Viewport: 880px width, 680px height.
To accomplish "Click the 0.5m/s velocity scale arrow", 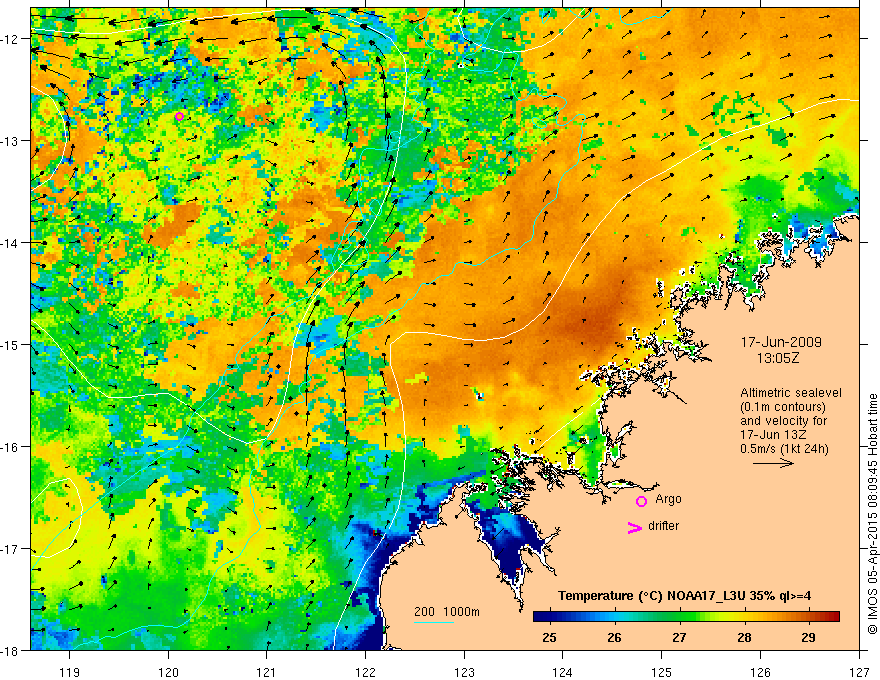I will pos(773,463).
